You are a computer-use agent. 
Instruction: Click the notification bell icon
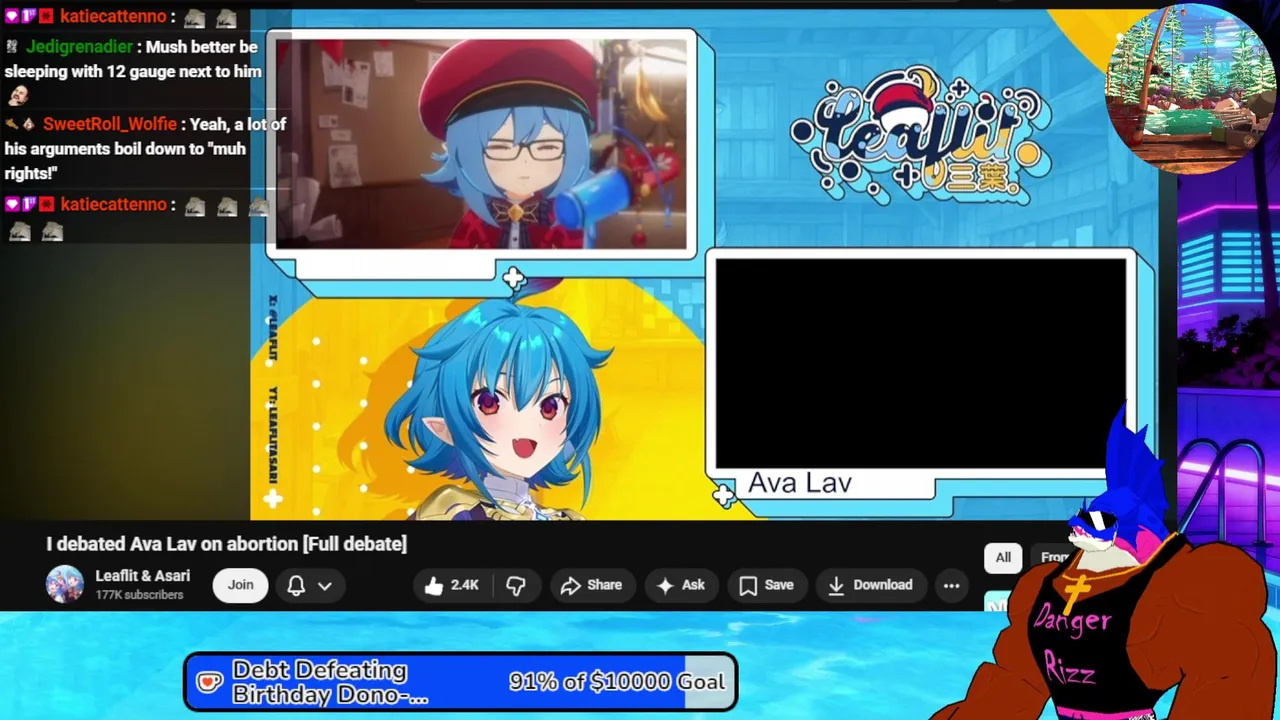coord(296,586)
